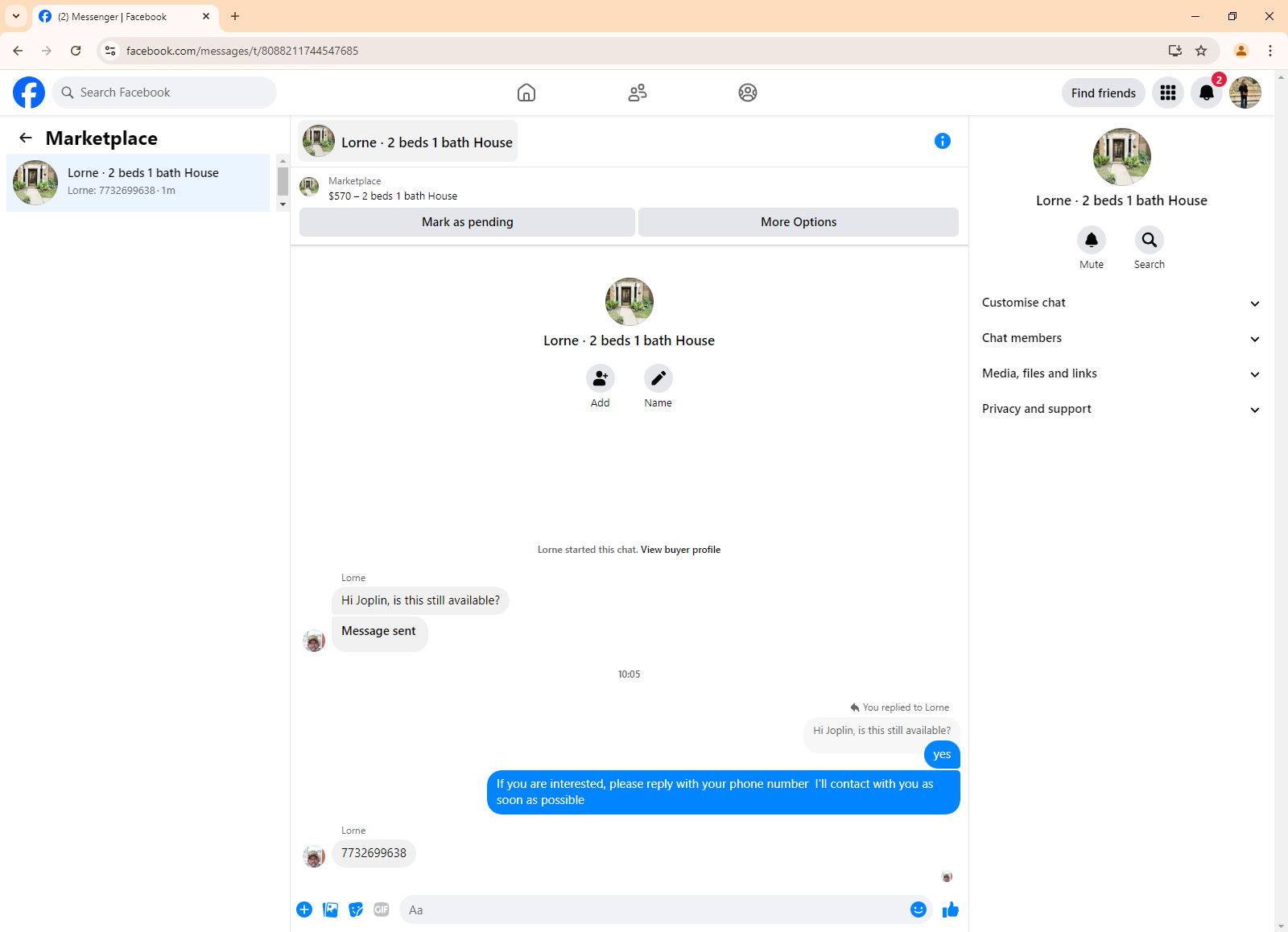1288x932 pixels.
Task: Click the quoted "Hi Joplin" reply preview
Action: point(881,731)
